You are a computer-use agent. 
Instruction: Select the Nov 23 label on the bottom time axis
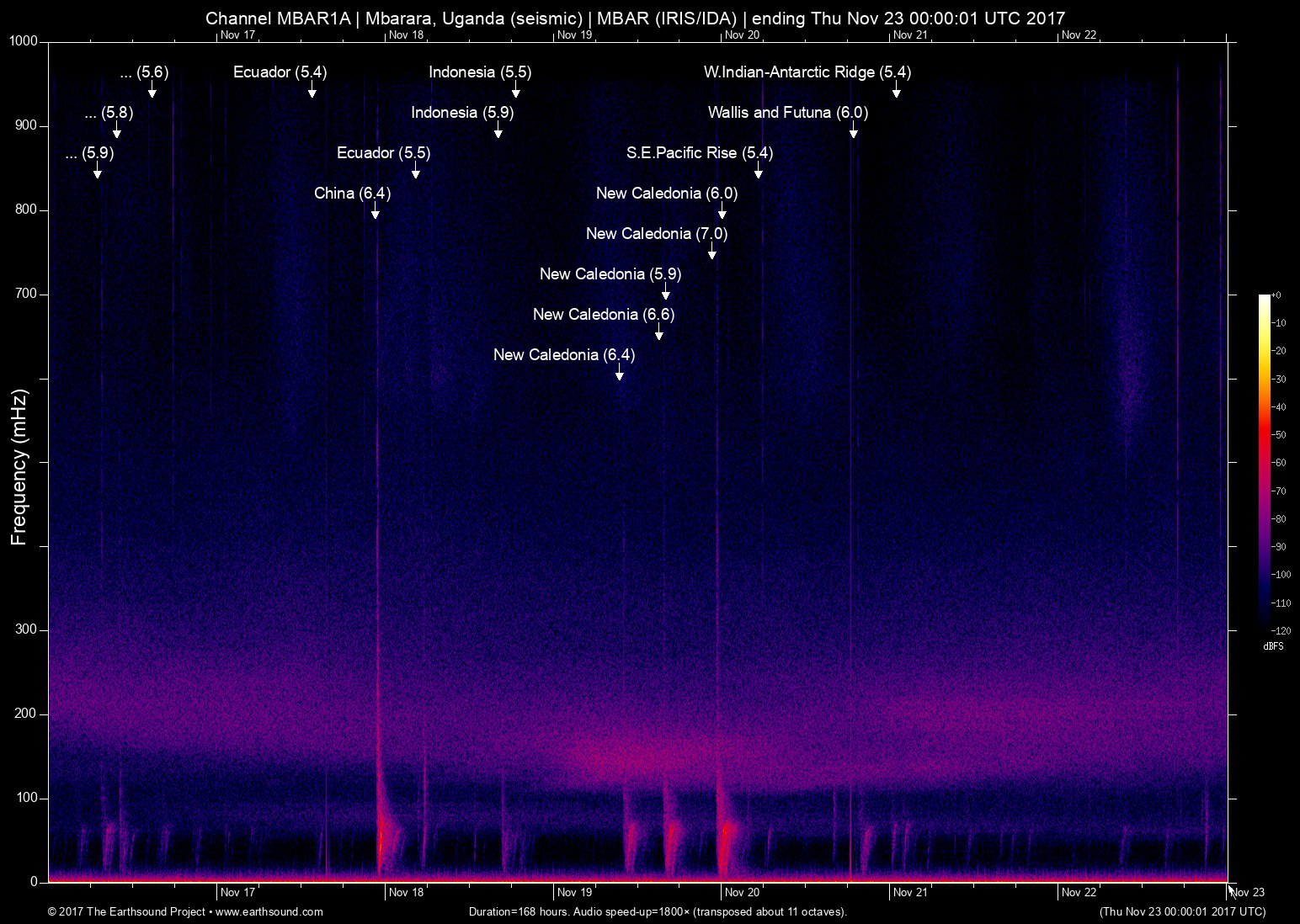coord(1247,892)
